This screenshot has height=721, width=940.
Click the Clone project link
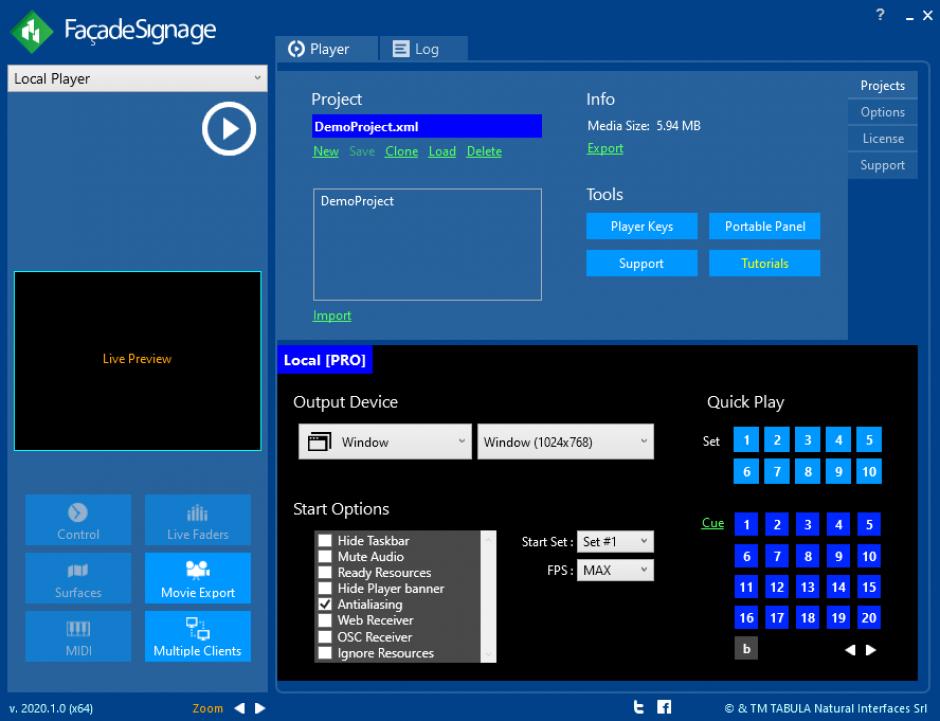(401, 152)
